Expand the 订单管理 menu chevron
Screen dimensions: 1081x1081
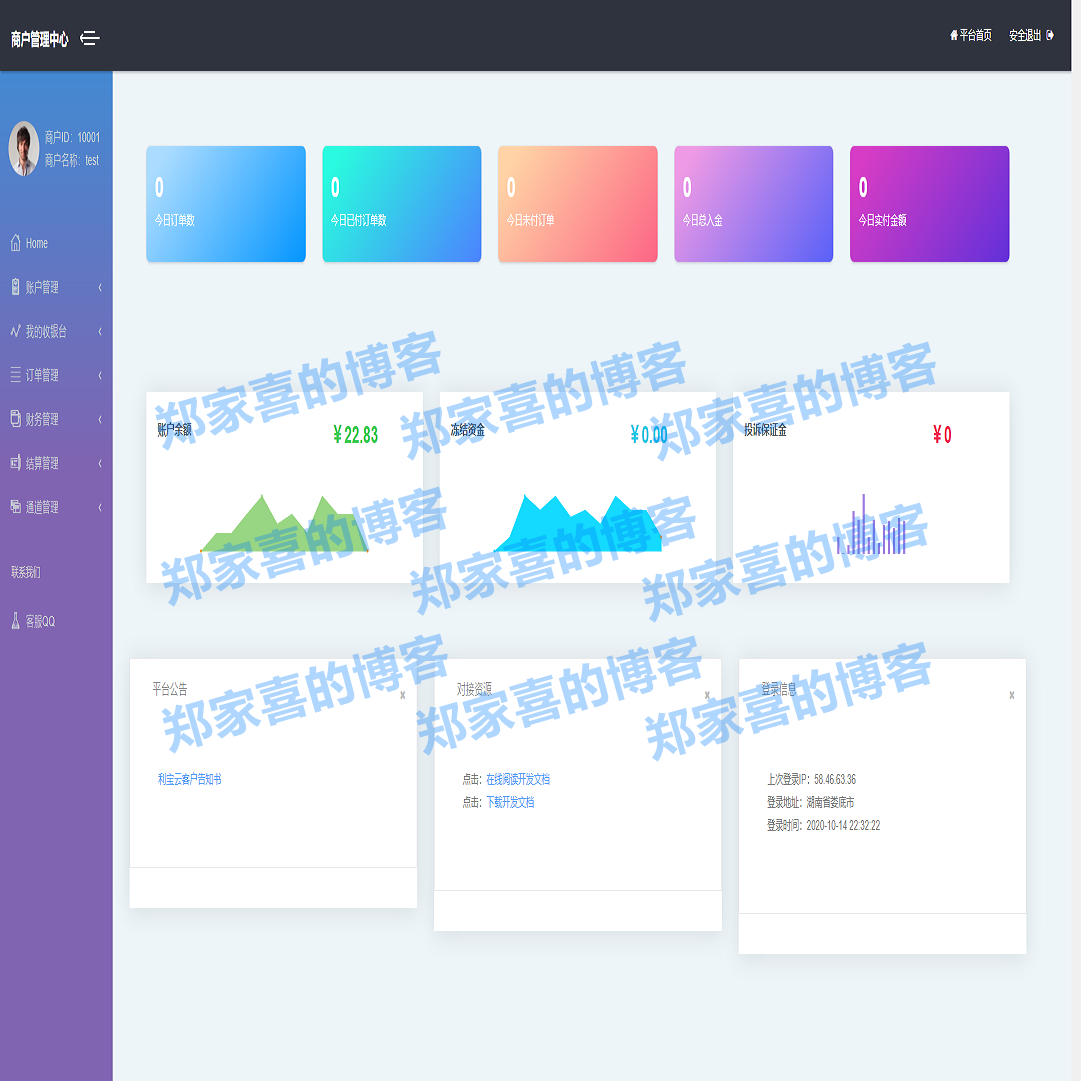[100, 376]
